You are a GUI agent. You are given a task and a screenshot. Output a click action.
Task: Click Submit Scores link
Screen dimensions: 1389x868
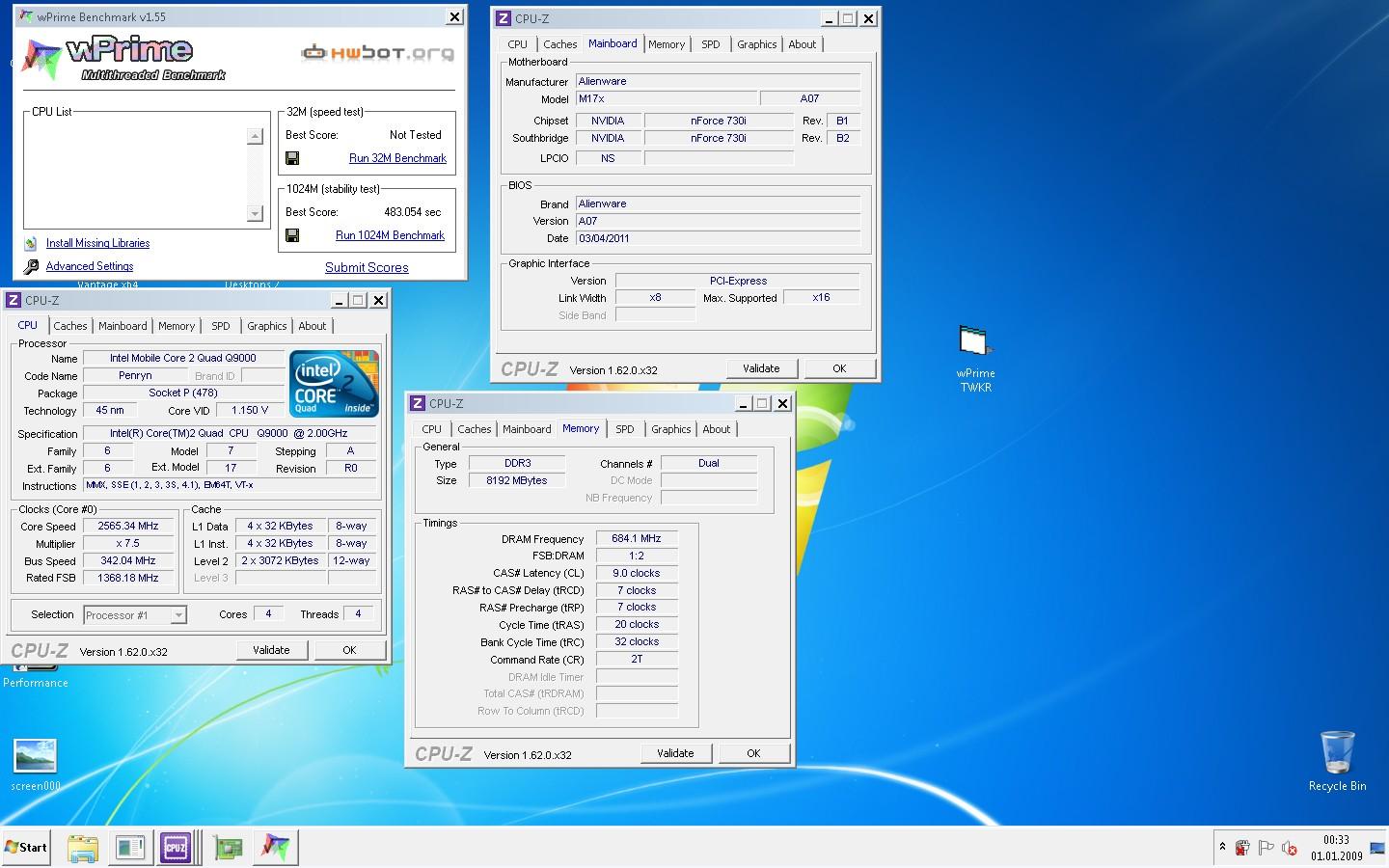tap(367, 267)
